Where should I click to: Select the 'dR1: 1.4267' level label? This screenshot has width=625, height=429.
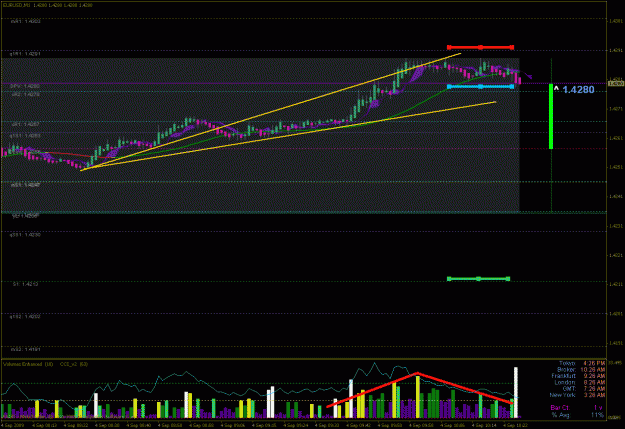[x=25, y=124]
